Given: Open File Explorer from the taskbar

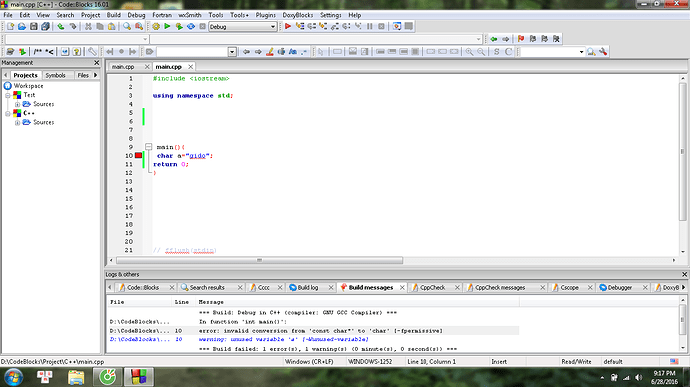Looking at the screenshot, I should point(76,377).
